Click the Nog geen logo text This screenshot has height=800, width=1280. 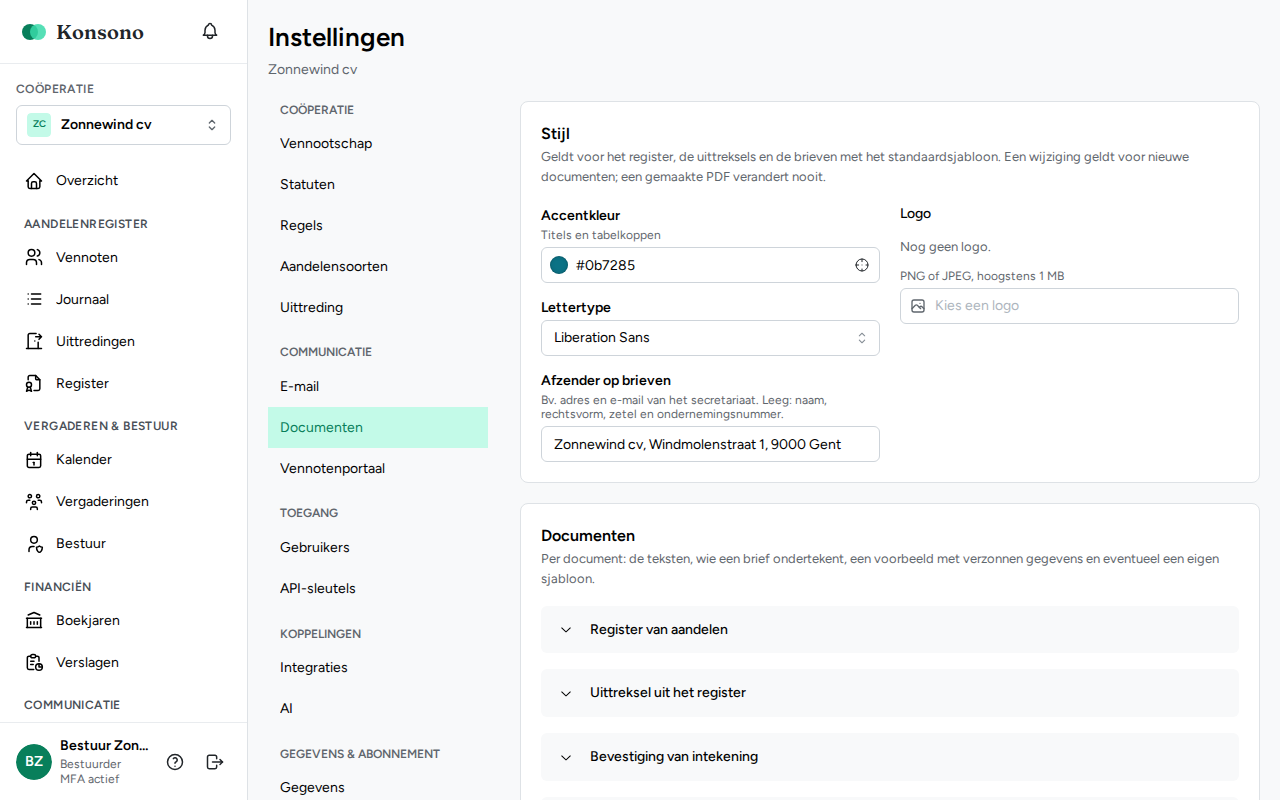click(x=945, y=247)
